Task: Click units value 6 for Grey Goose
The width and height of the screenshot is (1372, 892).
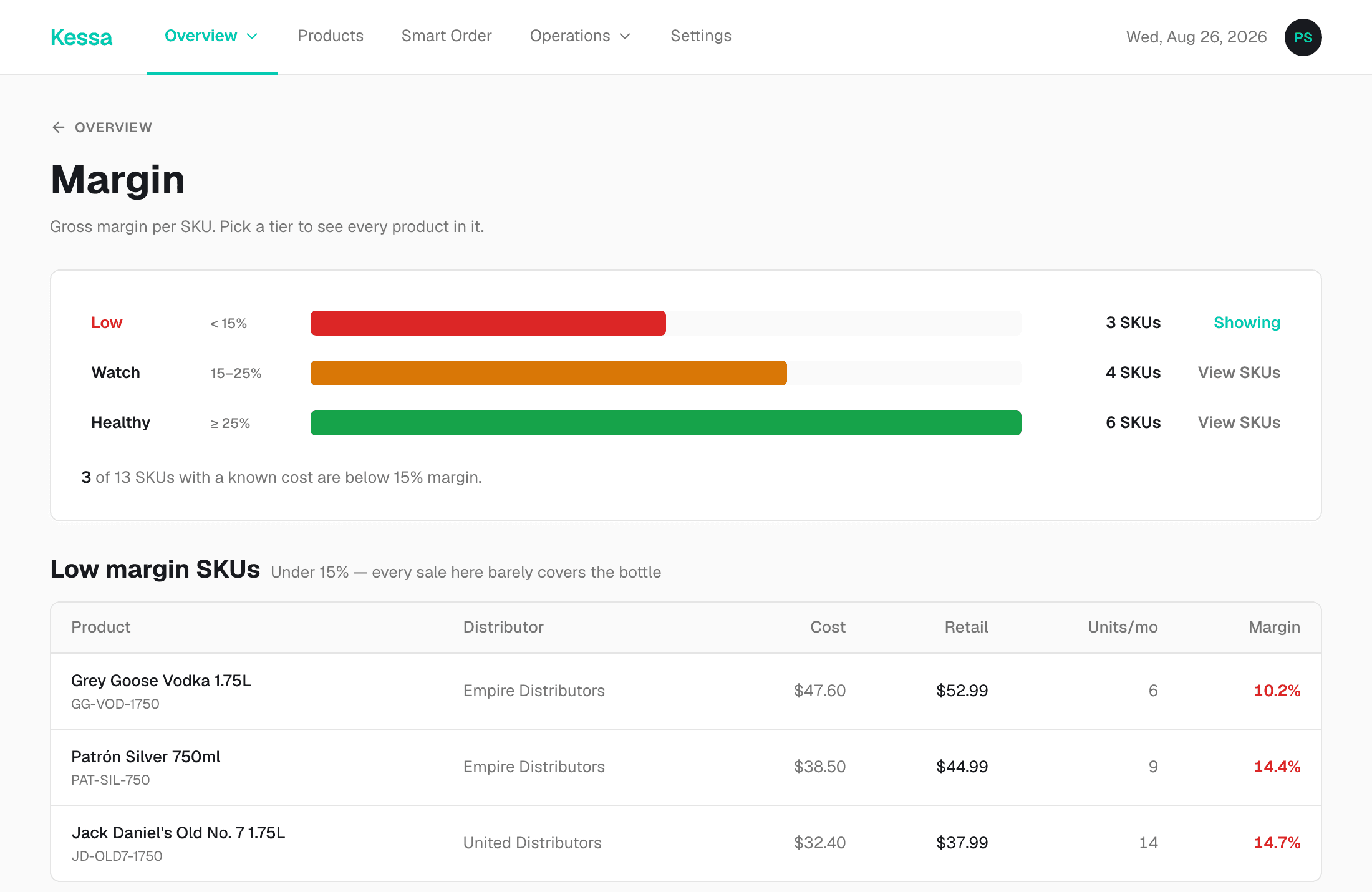Action: click(1153, 691)
